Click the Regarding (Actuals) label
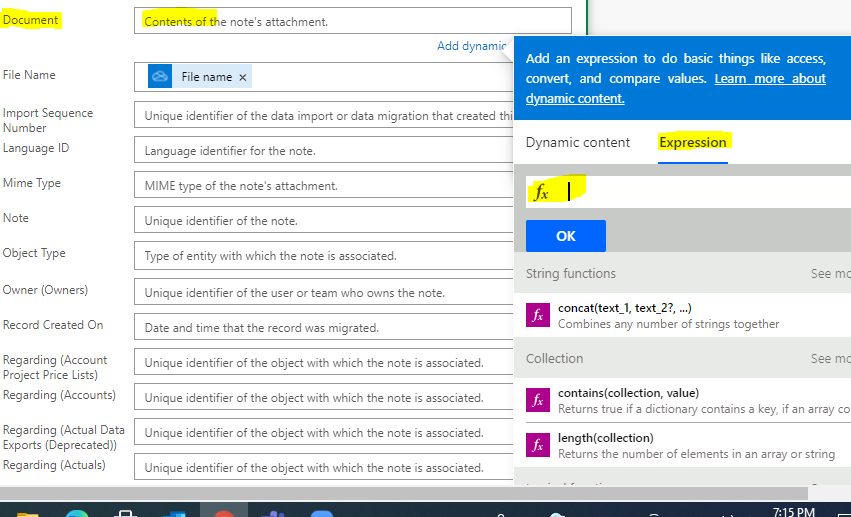This screenshot has height=517, width=851. 54,465
